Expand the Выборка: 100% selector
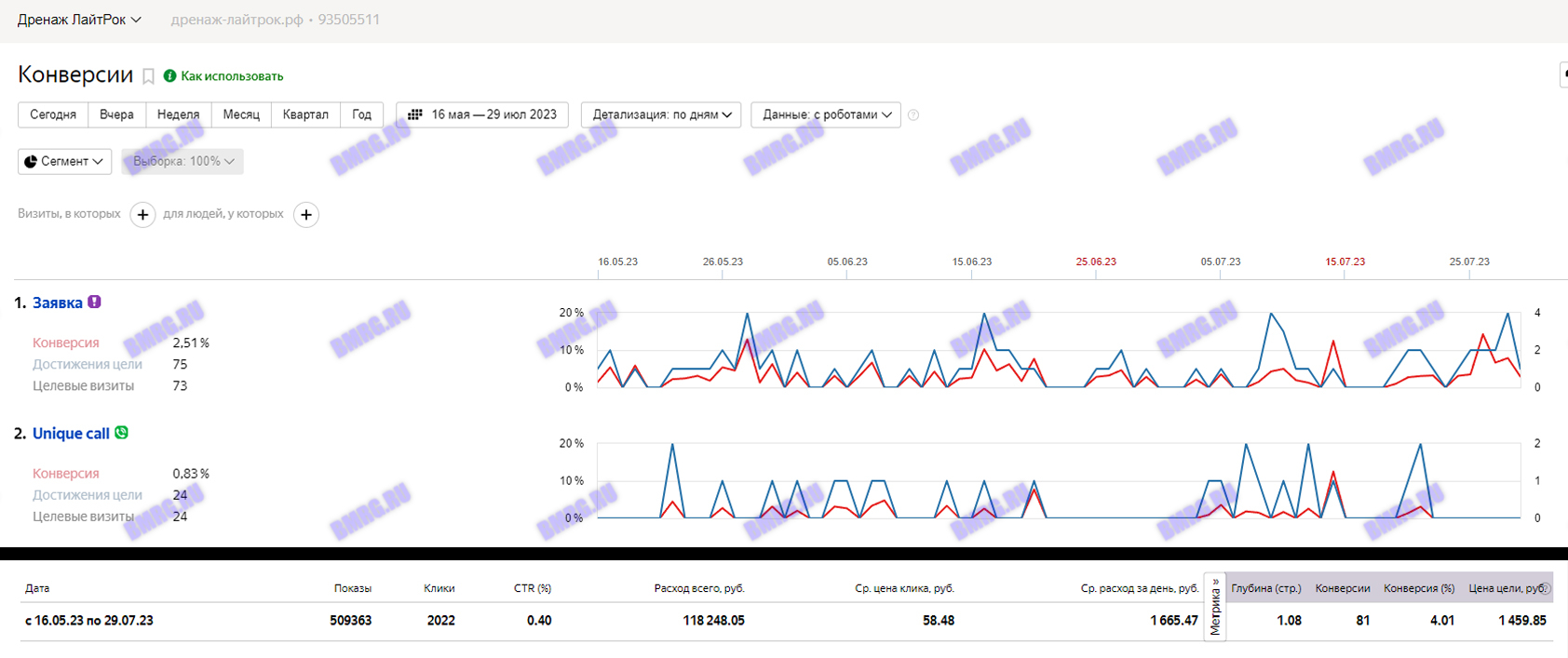The width and height of the screenshot is (1568, 658). [182, 161]
